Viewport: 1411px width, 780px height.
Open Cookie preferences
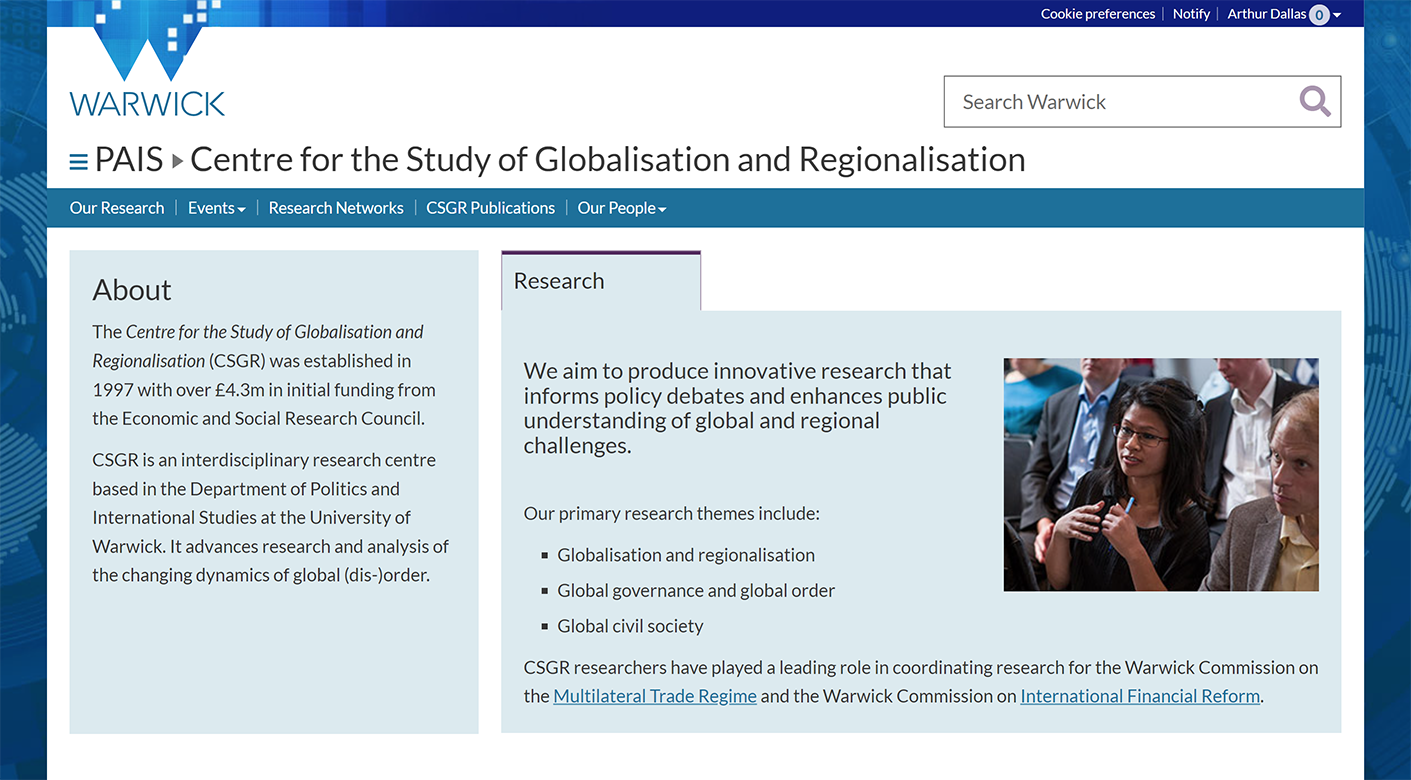pyautogui.click(x=1097, y=14)
